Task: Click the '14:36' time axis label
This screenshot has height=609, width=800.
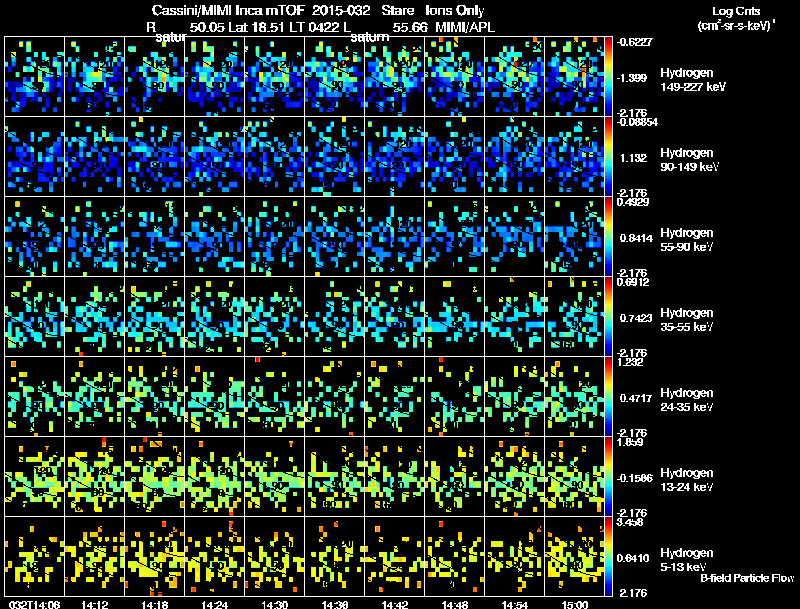Action: point(335,604)
